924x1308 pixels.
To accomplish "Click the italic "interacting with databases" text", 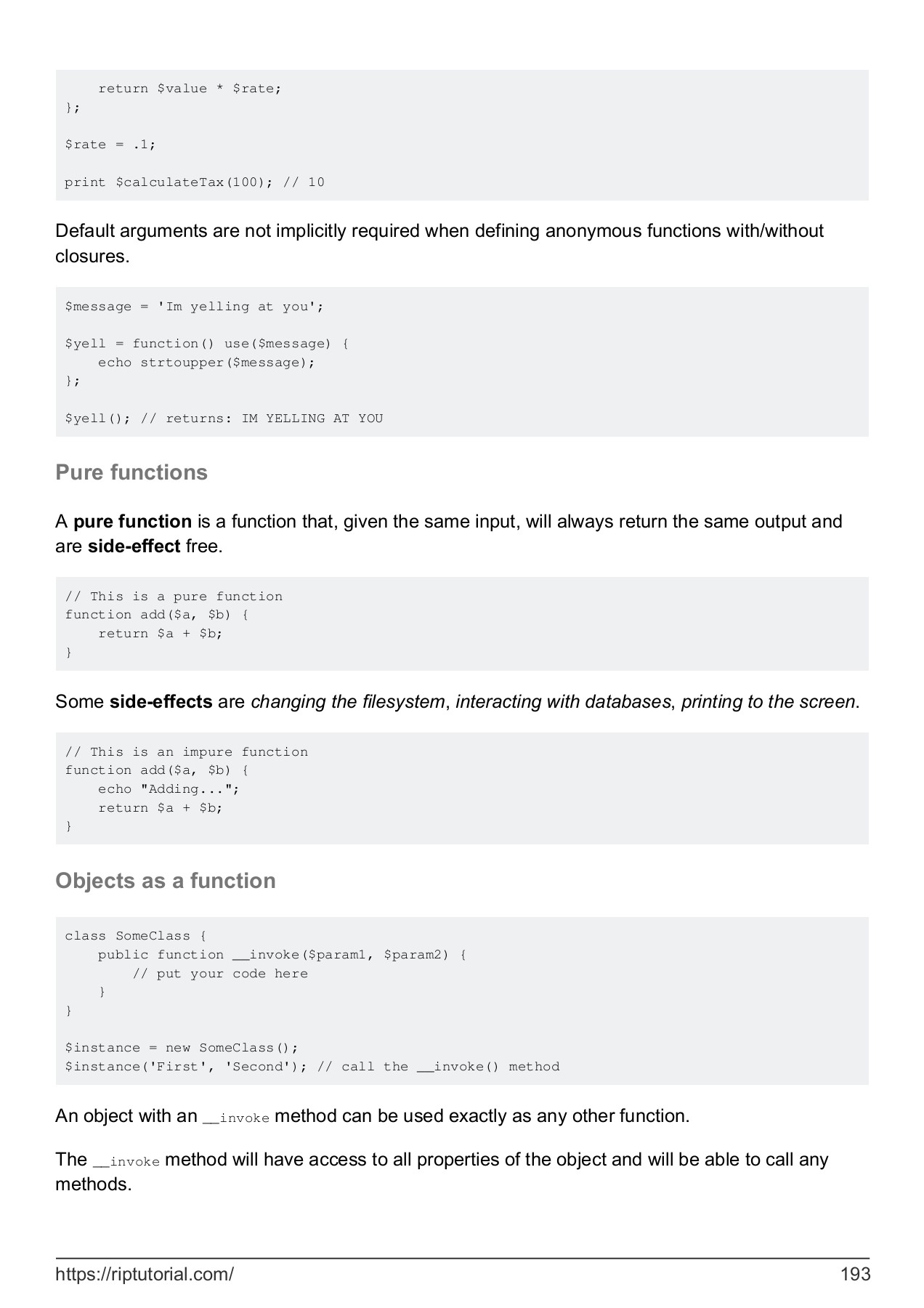I will pos(563,702).
